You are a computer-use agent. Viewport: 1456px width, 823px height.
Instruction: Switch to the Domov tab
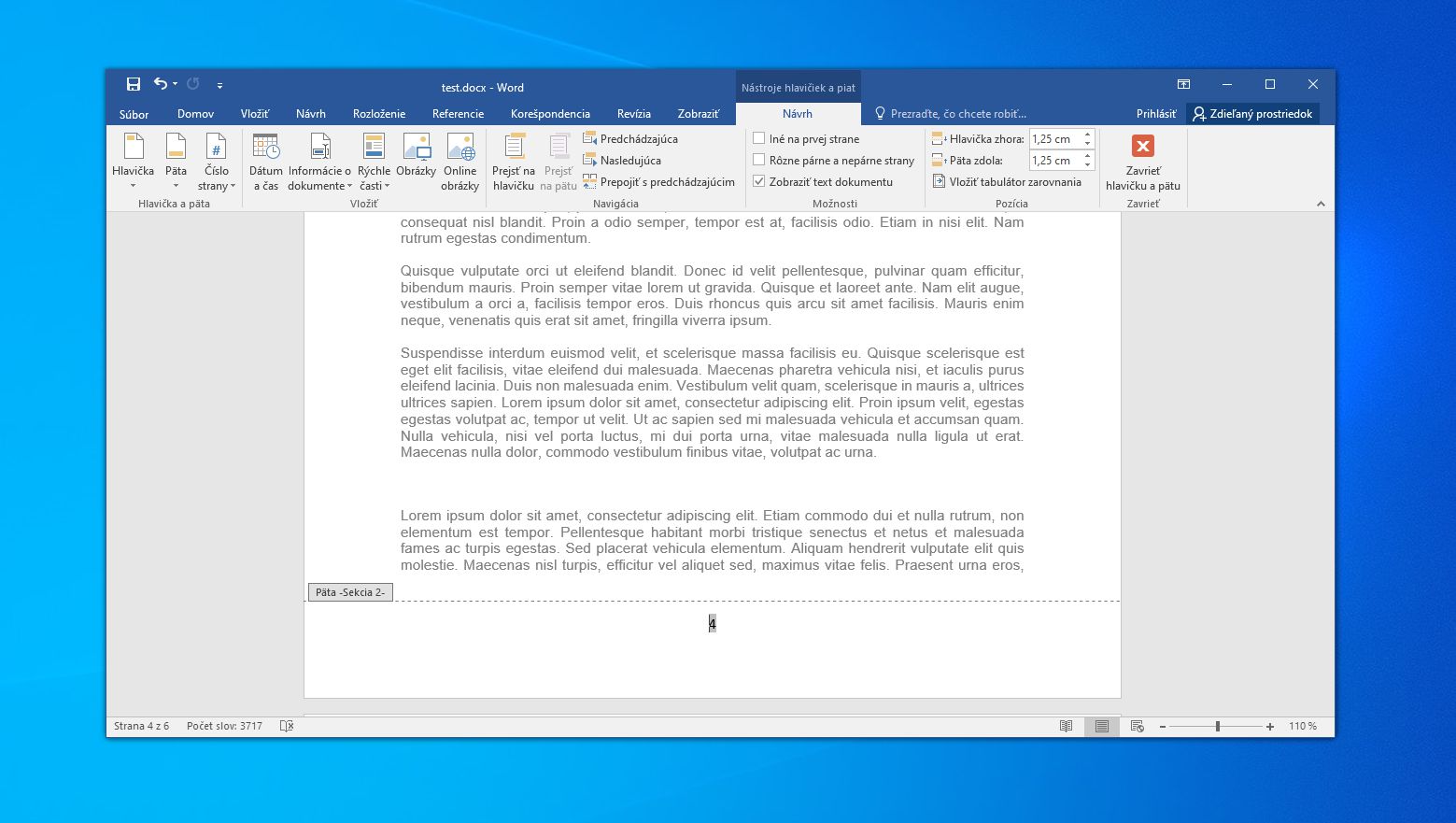(x=195, y=114)
